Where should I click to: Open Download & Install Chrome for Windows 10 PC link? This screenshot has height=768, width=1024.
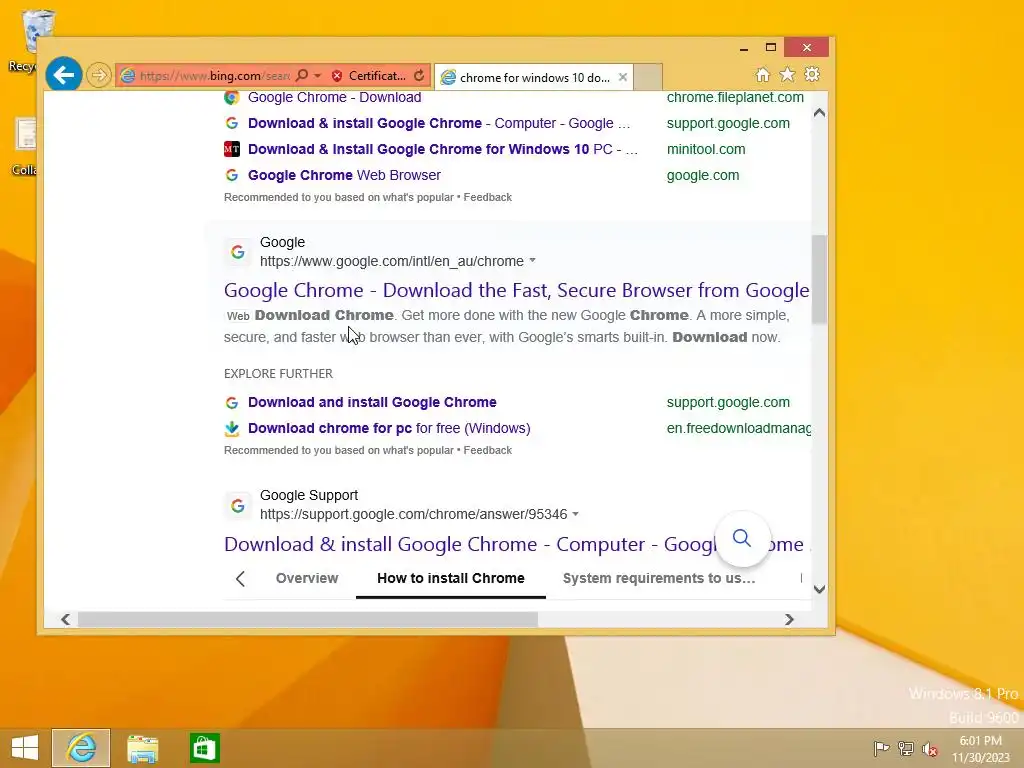[443, 150]
